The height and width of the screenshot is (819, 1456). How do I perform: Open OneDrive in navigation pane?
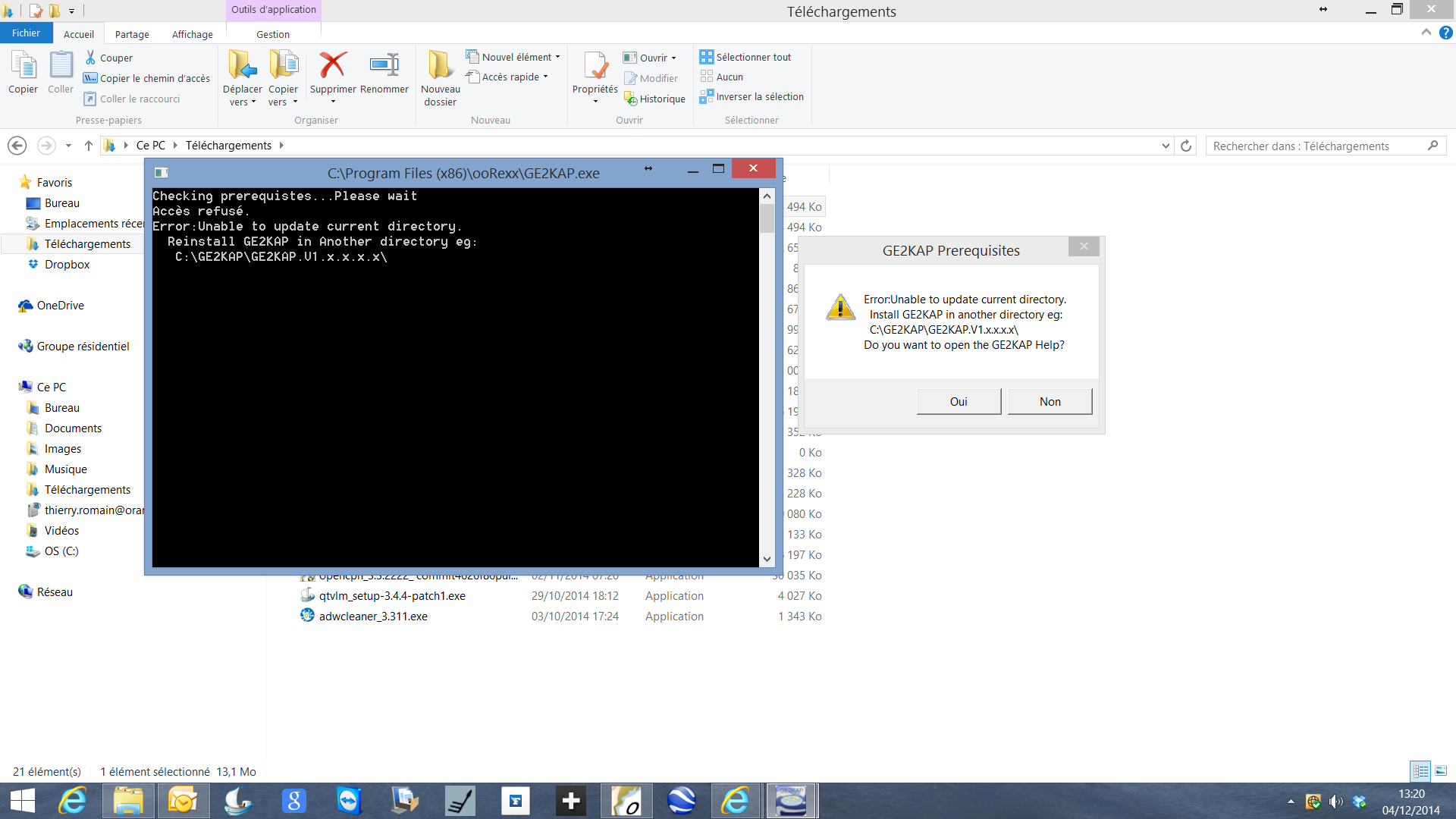click(x=60, y=306)
